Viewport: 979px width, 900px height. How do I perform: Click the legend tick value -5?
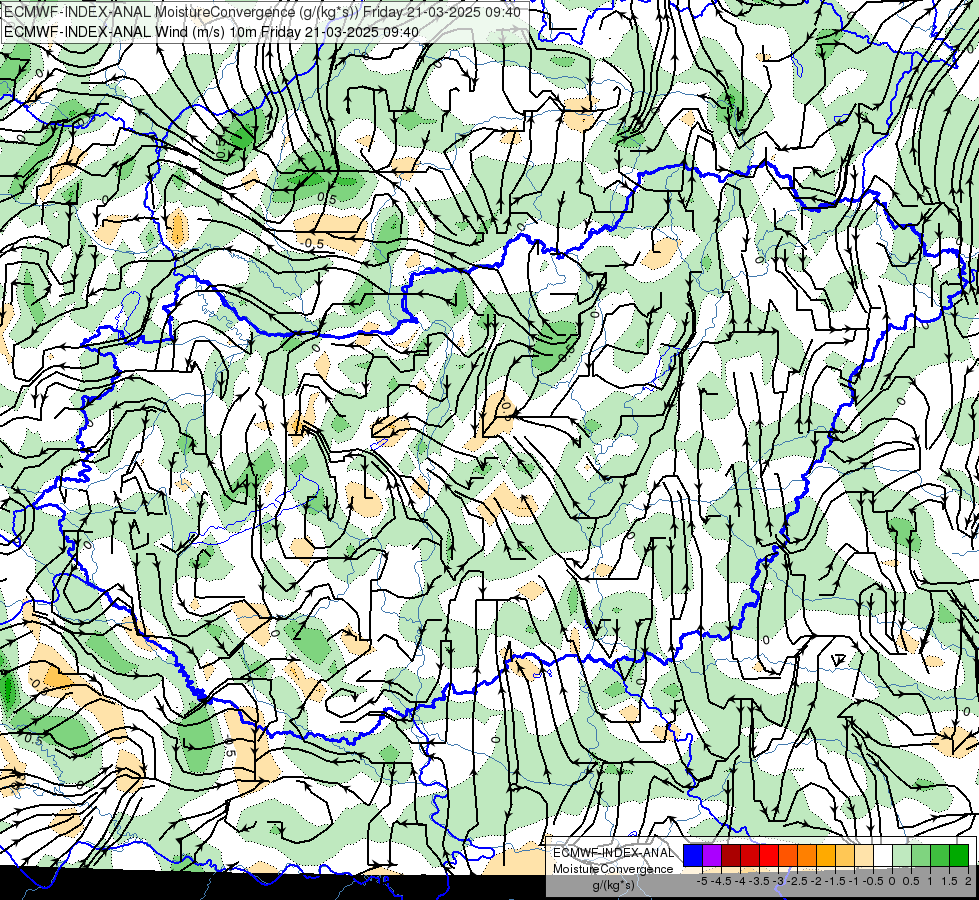pyautogui.click(x=702, y=881)
